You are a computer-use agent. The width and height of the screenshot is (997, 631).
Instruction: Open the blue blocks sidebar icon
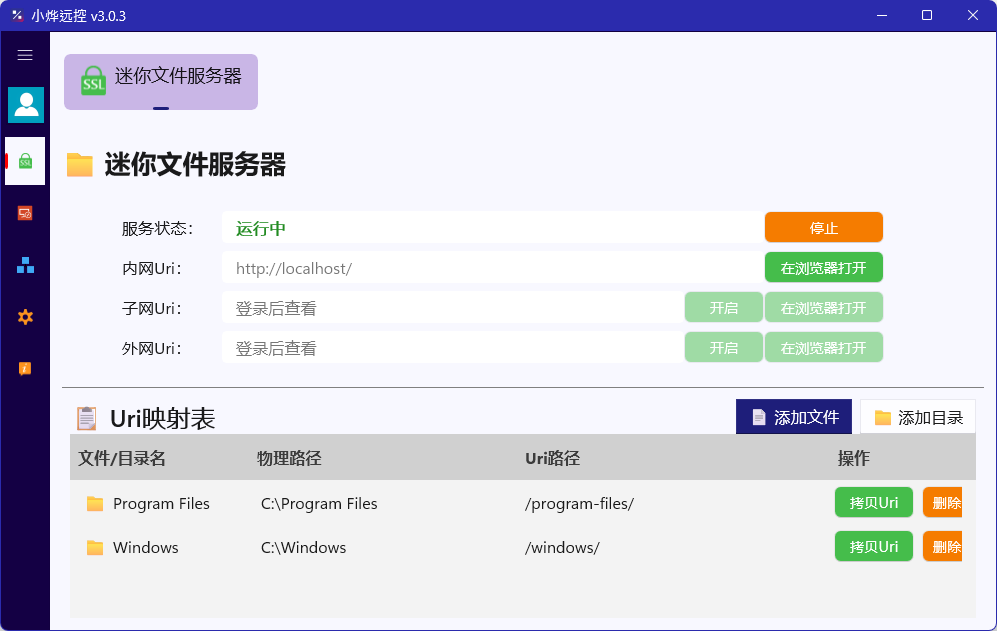(25, 265)
